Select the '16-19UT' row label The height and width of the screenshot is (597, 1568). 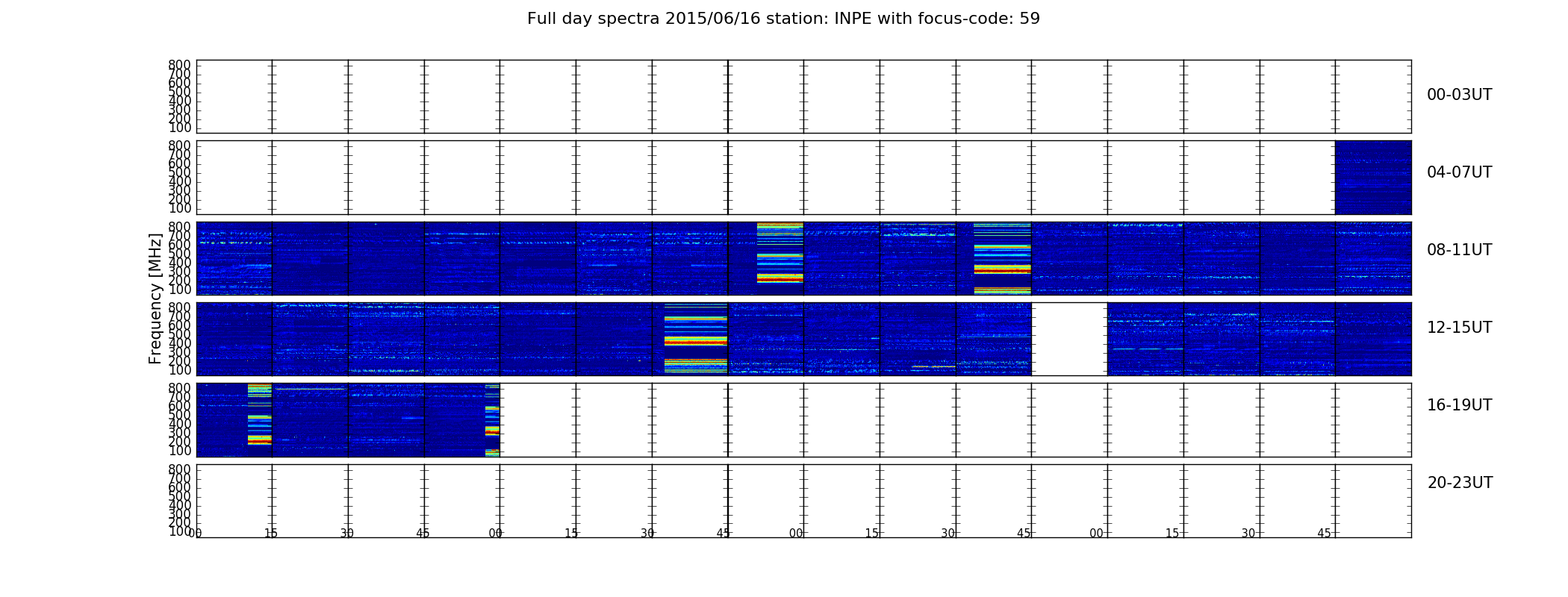1459,405
